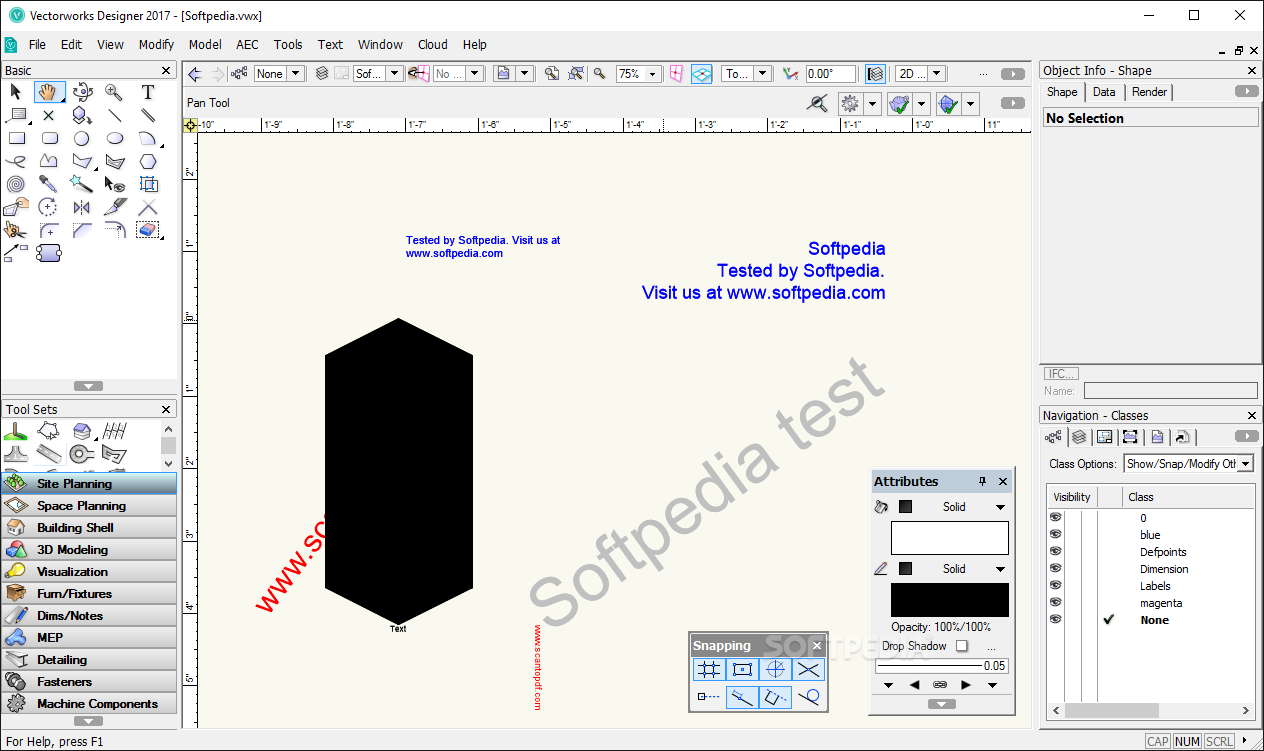The height and width of the screenshot is (751, 1264).
Task: Select the Fillet tool
Action: pyautogui.click(x=49, y=230)
